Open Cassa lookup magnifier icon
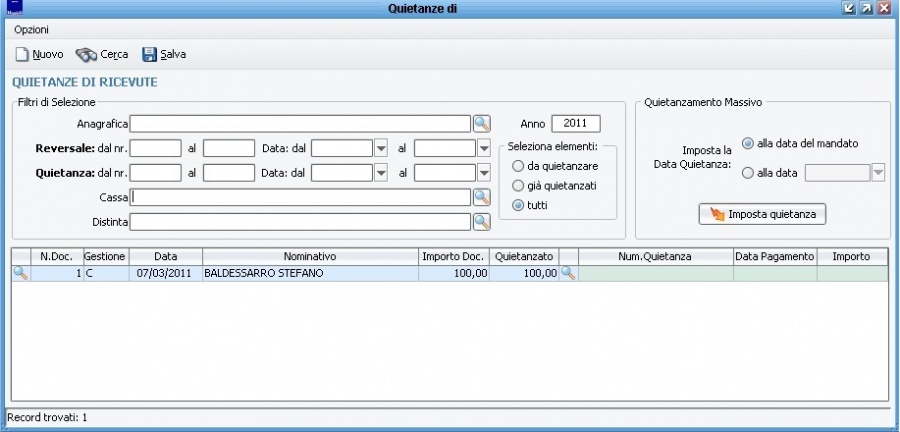Image resolution: width=900 pixels, height=432 pixels. coord(481,197)
